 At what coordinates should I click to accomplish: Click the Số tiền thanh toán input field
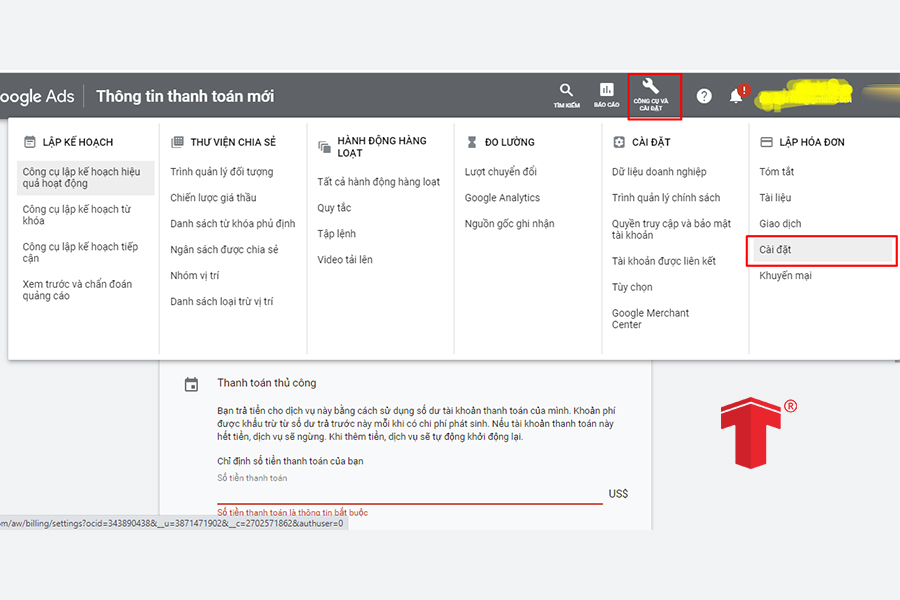click(410, 494)
